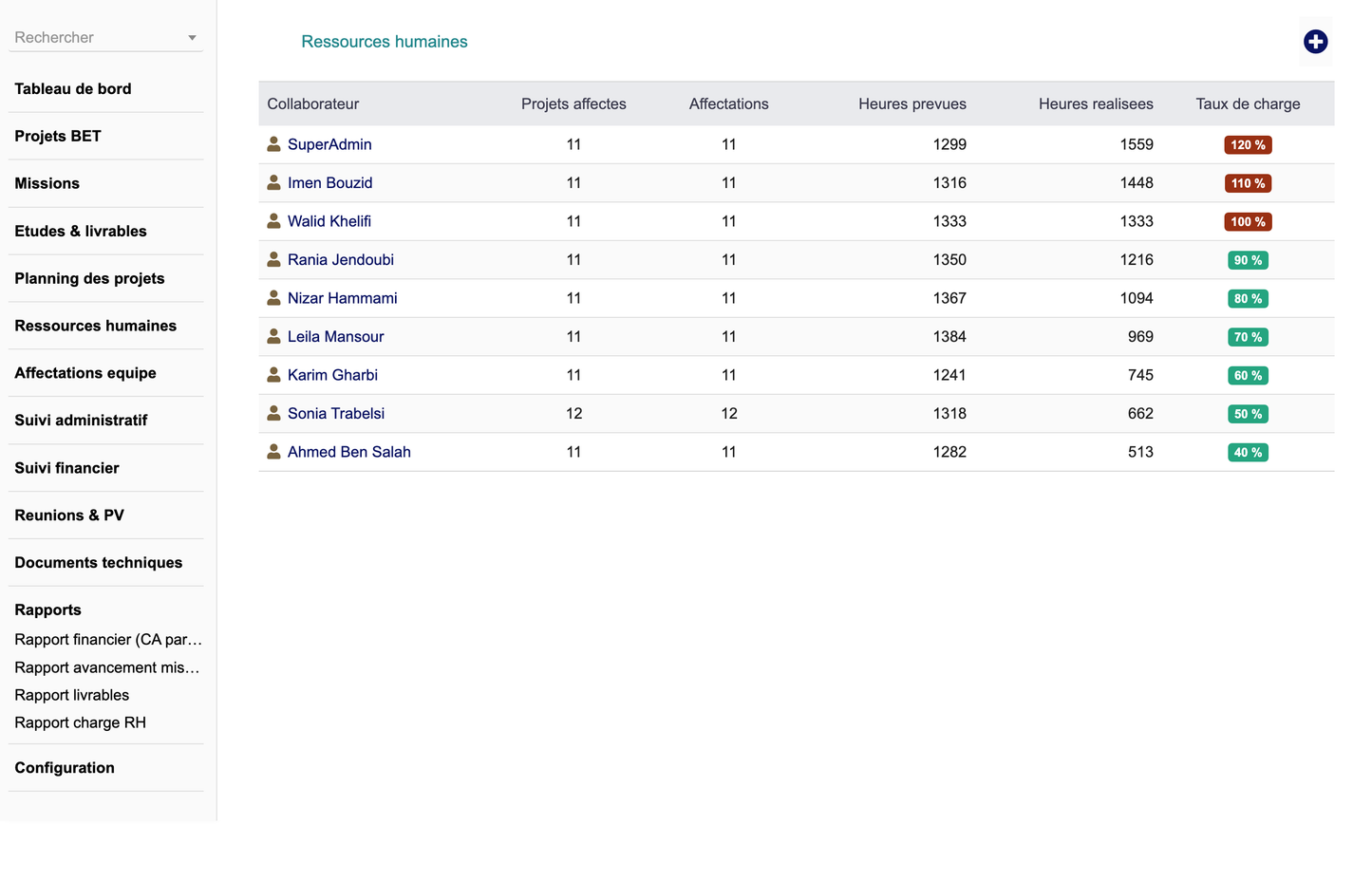Click the user icon beside Karim Gharbi
The width and height of the screenshot is (1372, 881).
pos(273,374)
